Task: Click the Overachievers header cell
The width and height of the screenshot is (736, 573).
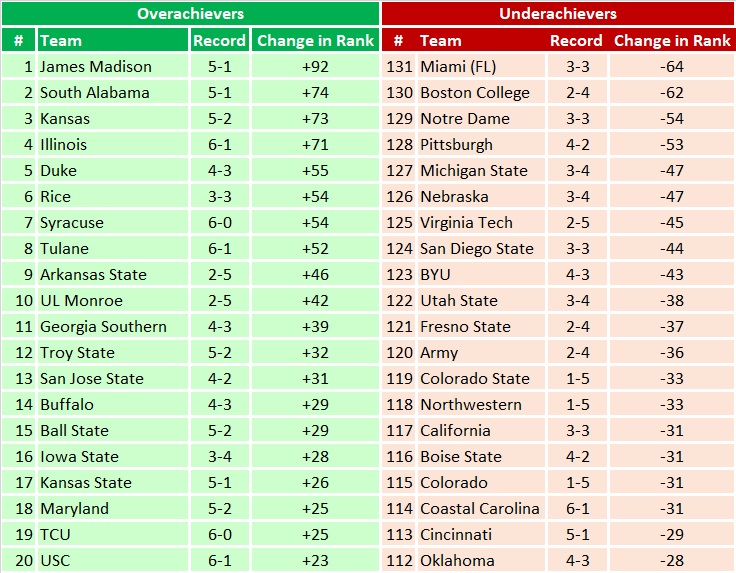Action: [190, 14]
